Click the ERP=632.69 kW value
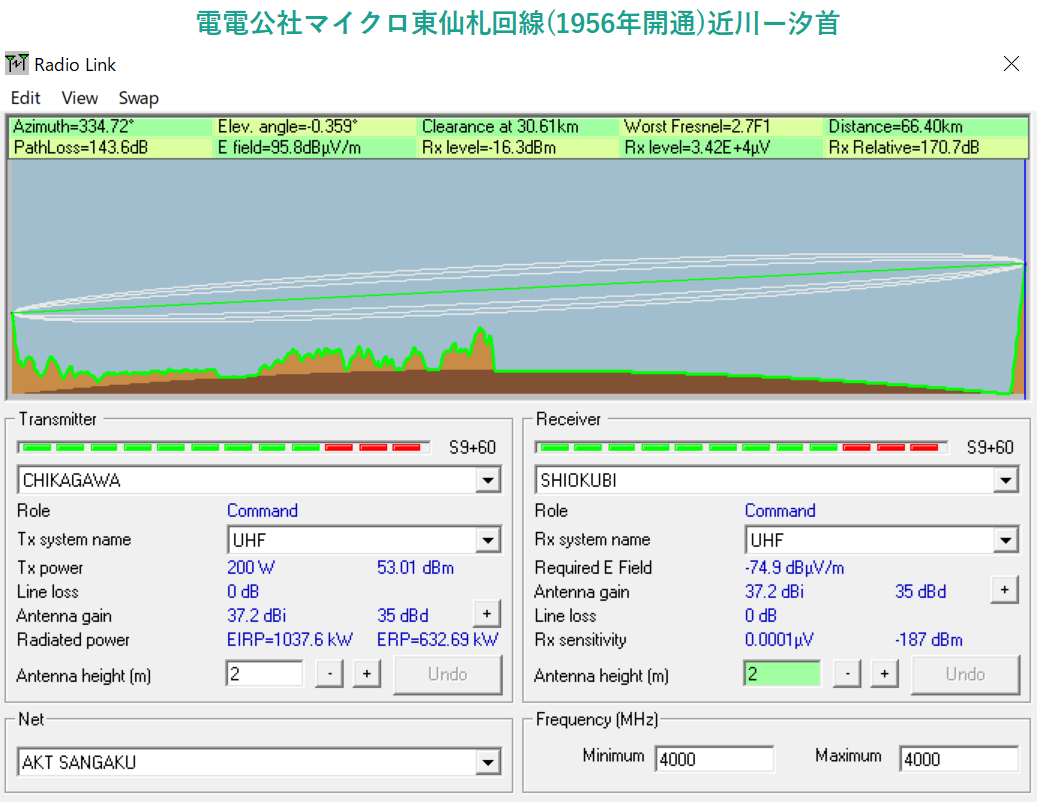Image resolution: width=1038 pixels, height=802 pixels. (x=437, y=640)
